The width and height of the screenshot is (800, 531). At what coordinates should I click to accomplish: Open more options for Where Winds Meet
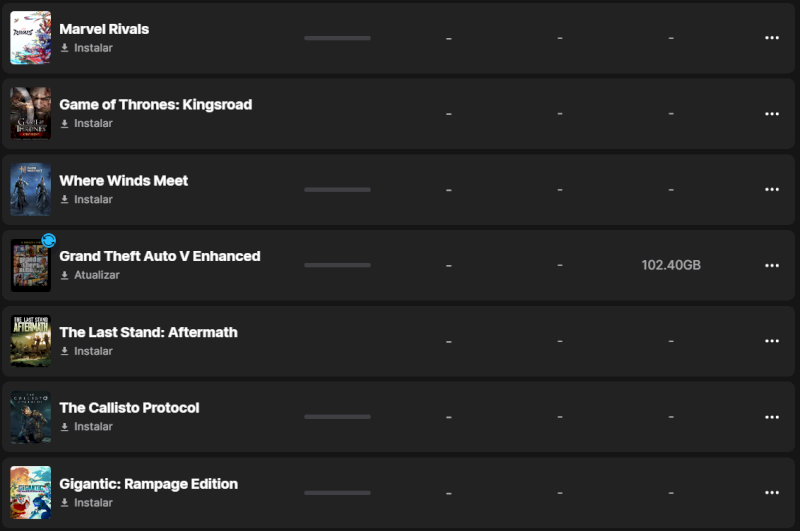click(771, 190)
